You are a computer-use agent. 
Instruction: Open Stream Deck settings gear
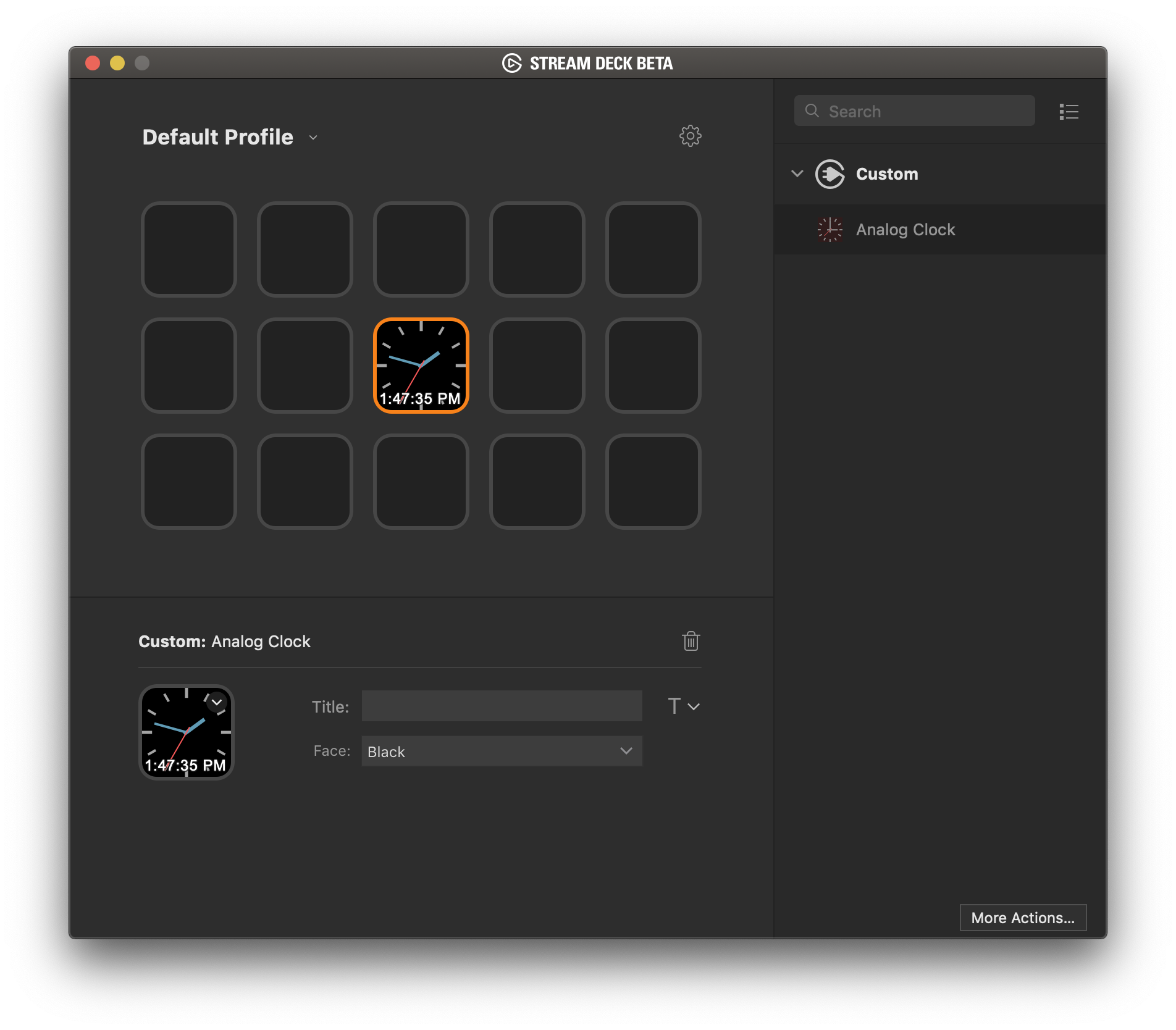(690, 136)
